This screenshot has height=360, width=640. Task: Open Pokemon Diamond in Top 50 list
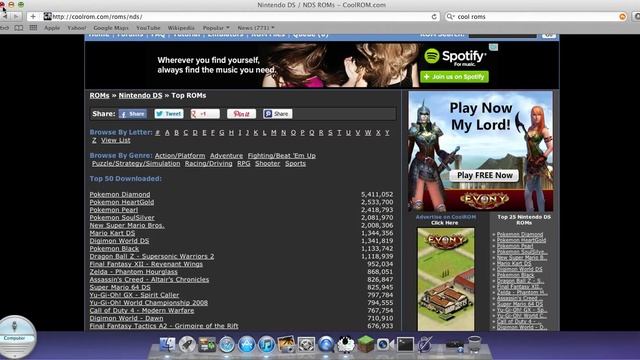coord(120,195)
